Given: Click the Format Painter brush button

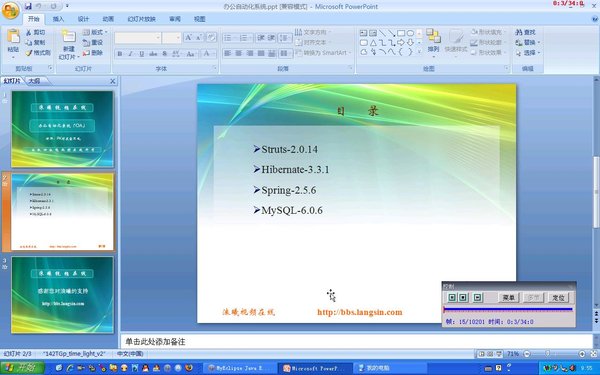Looking at the screenshot, I should coord(38,53).
